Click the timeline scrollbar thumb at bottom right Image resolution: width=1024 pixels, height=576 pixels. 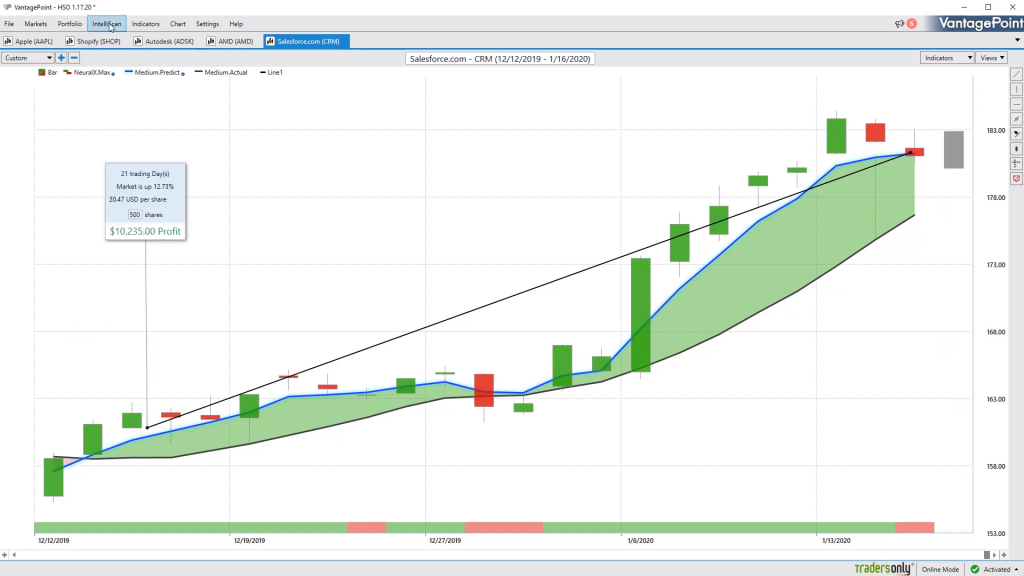987,554
